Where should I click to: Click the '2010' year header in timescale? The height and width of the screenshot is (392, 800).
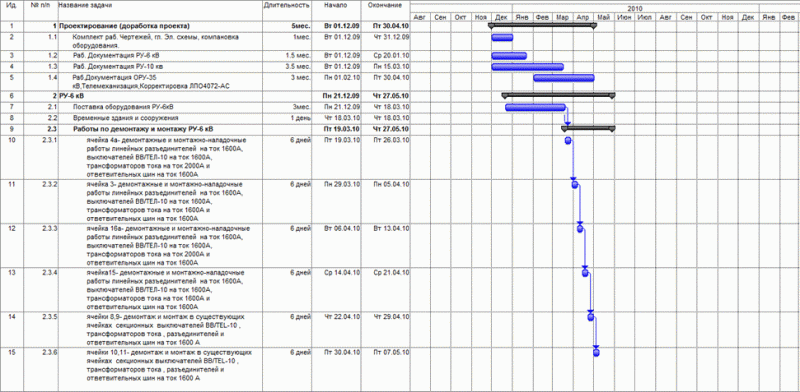pos(635,9)
